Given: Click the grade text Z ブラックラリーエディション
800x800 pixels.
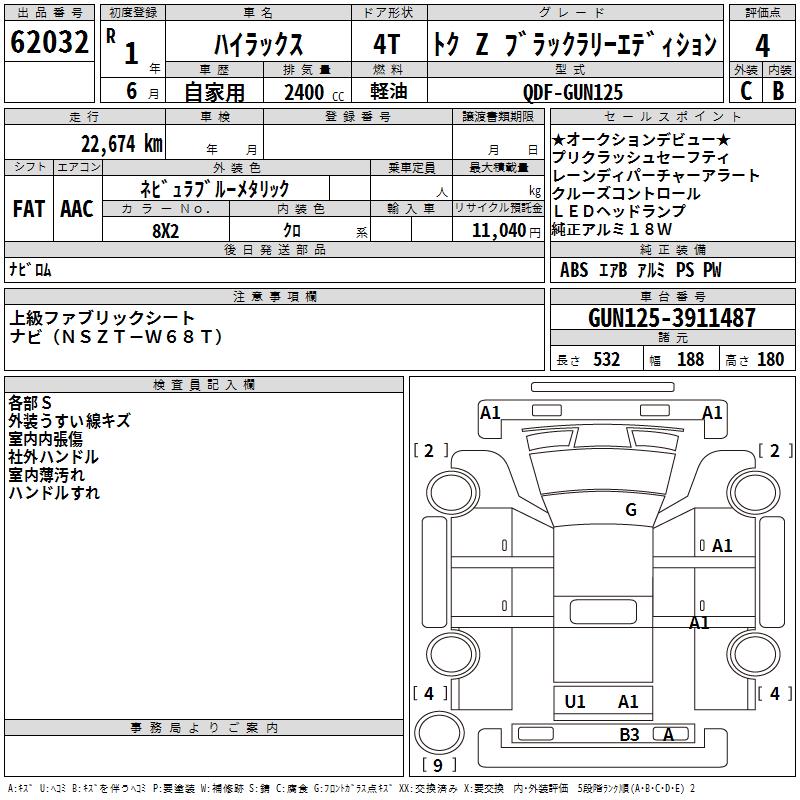Looking at the screenshot, I should 596,44.
